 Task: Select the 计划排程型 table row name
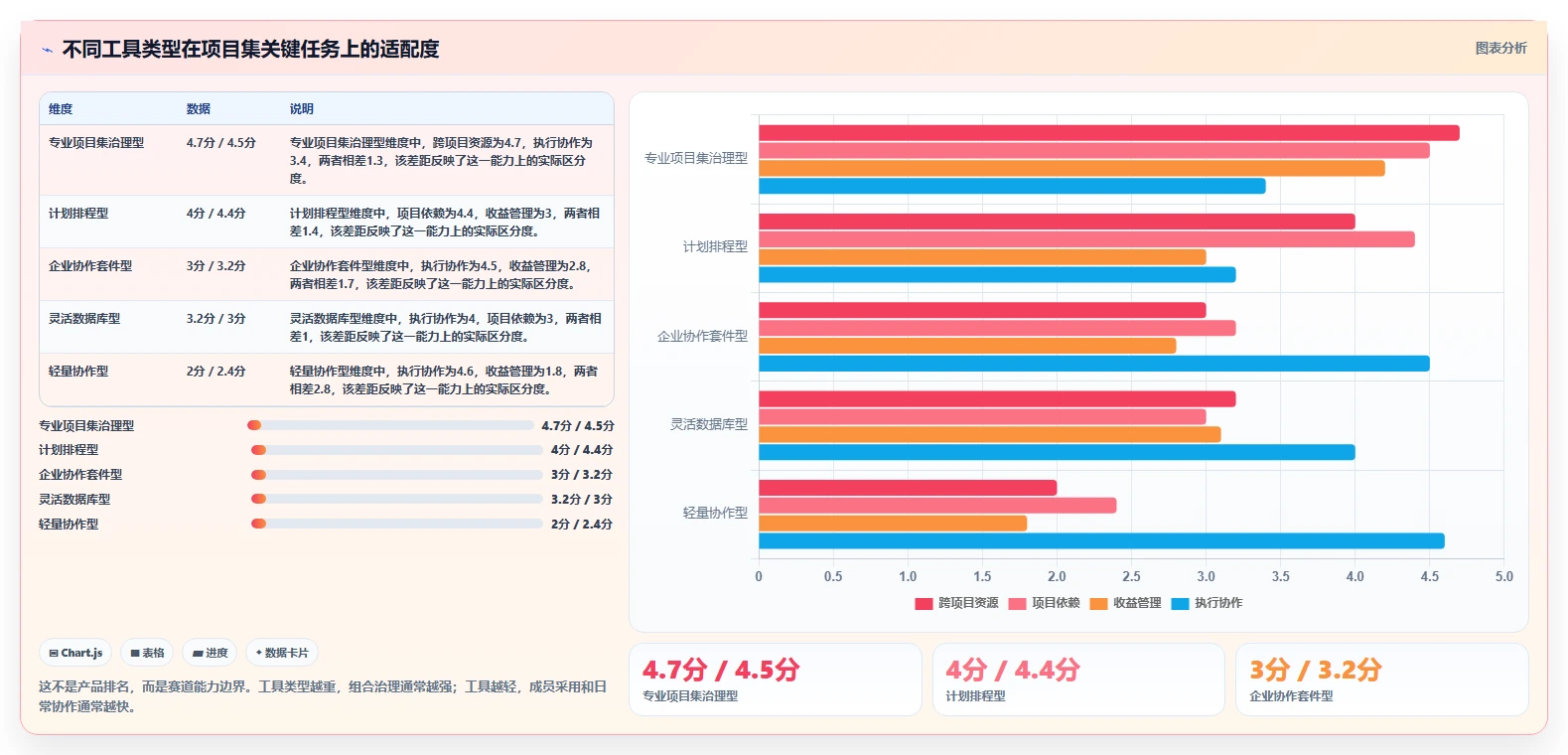tap(78, 214)
